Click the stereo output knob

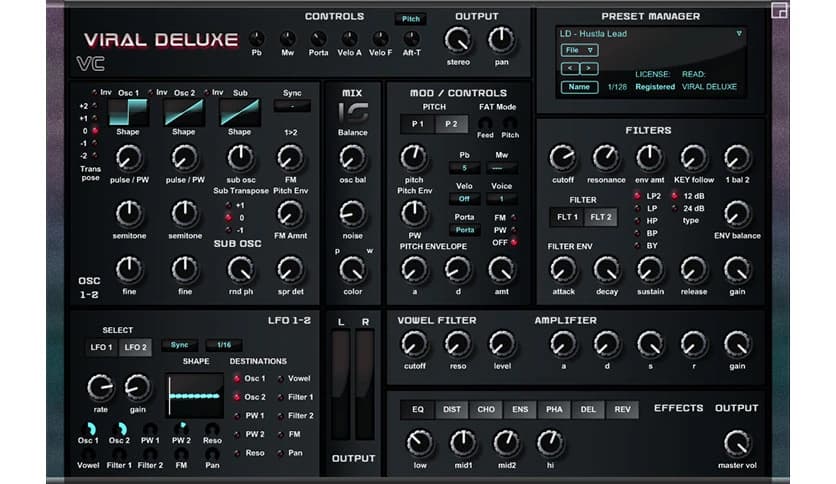[458, 41]
